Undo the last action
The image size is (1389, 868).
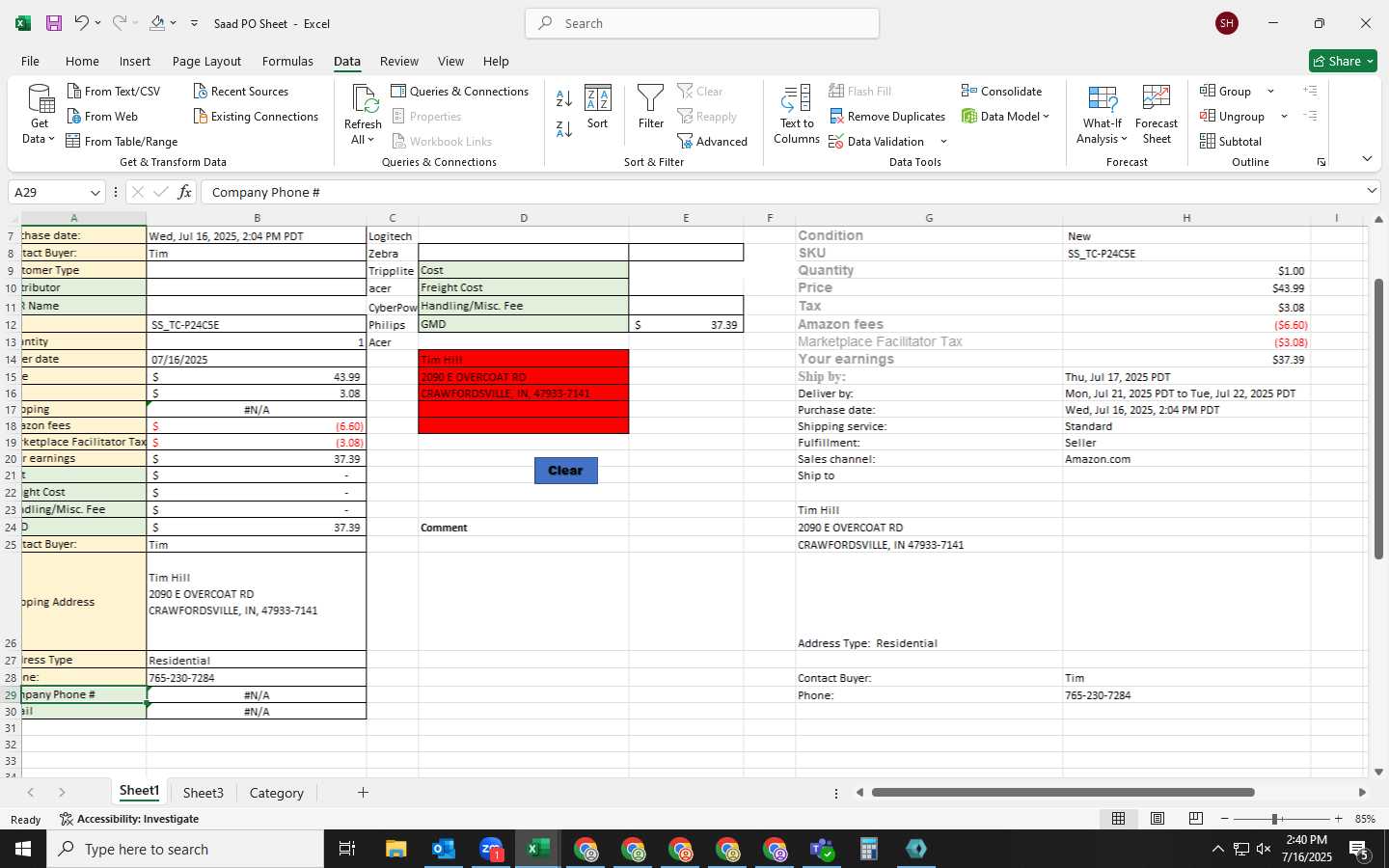(82, 23)
